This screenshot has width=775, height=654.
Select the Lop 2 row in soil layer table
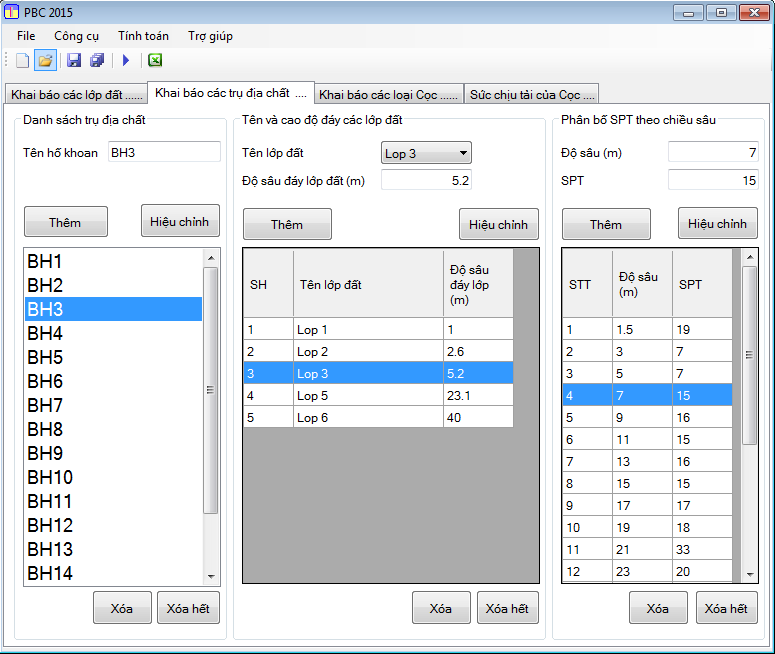(x=379, y=351)
